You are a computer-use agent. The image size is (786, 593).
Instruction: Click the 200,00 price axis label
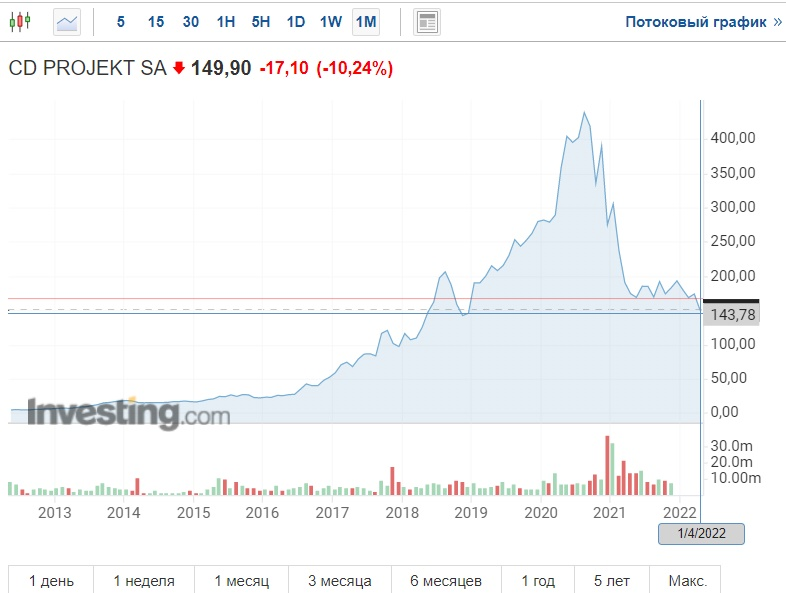(x=732, y=276)
